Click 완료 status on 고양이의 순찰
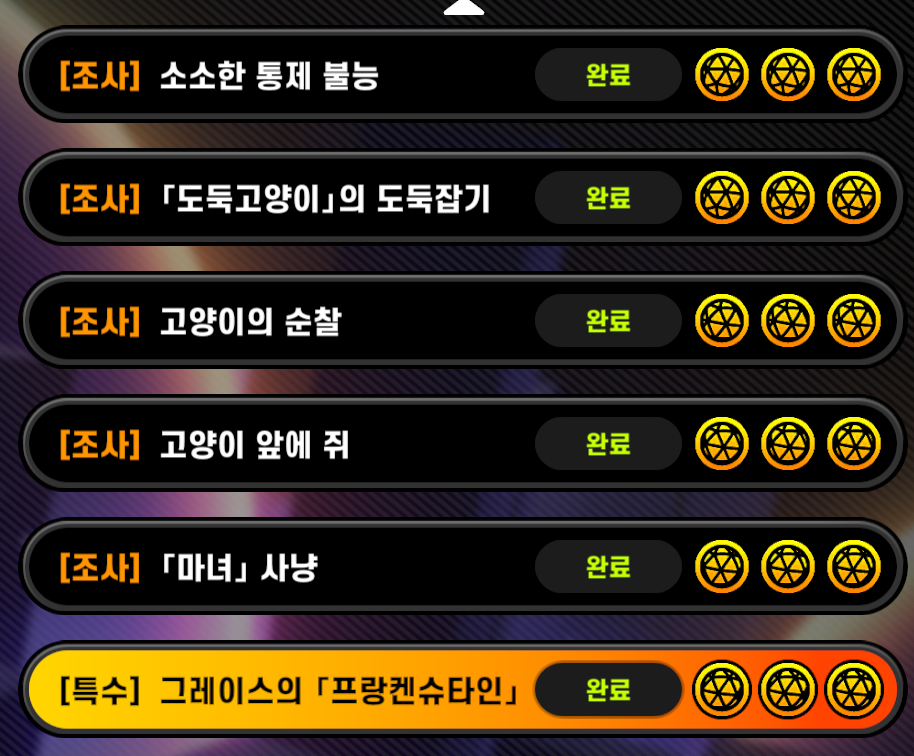Screen dimensions: 914x756 (608, 321)
